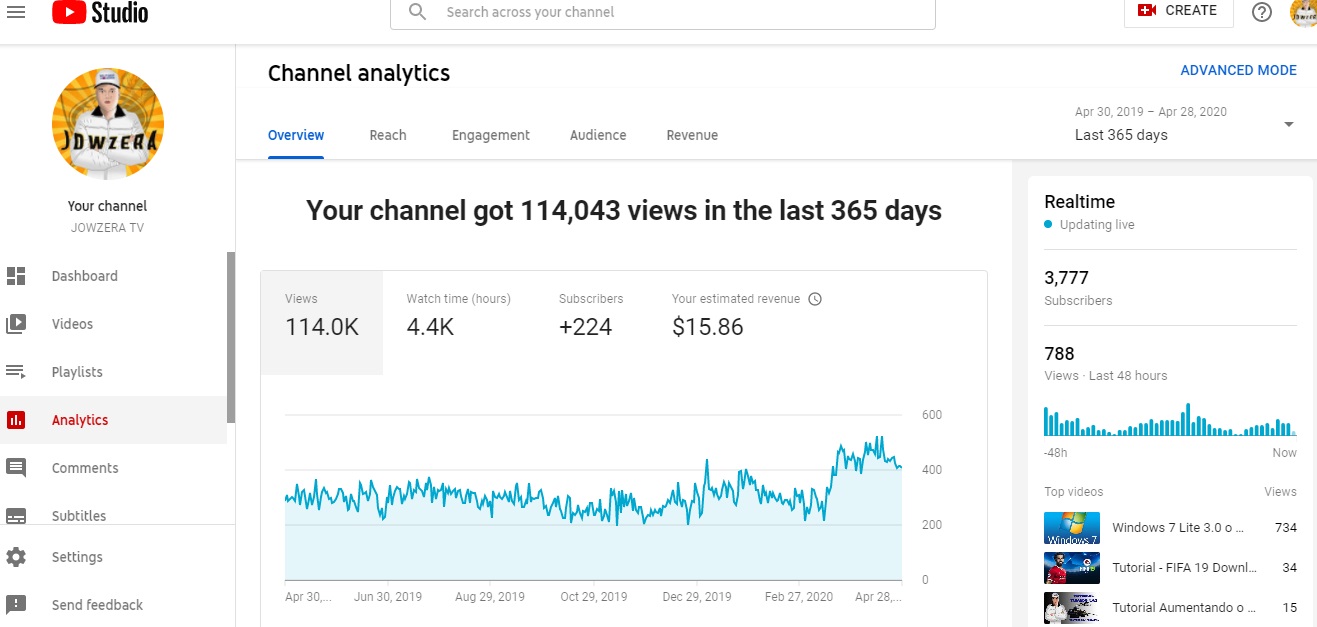Switch to the Reach tab
Image resolution: width=1317 pixels, height=627 pixels.
tap(388, 135)
